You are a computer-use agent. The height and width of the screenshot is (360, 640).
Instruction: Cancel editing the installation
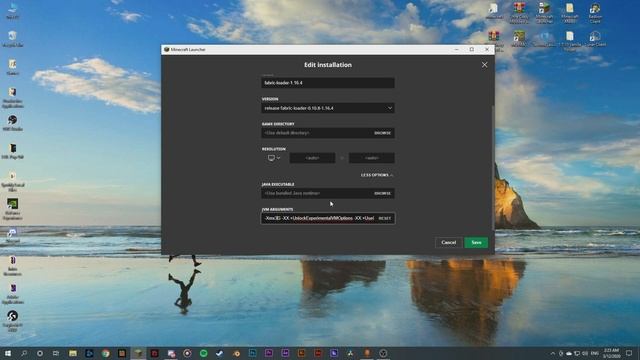(449, 242)
